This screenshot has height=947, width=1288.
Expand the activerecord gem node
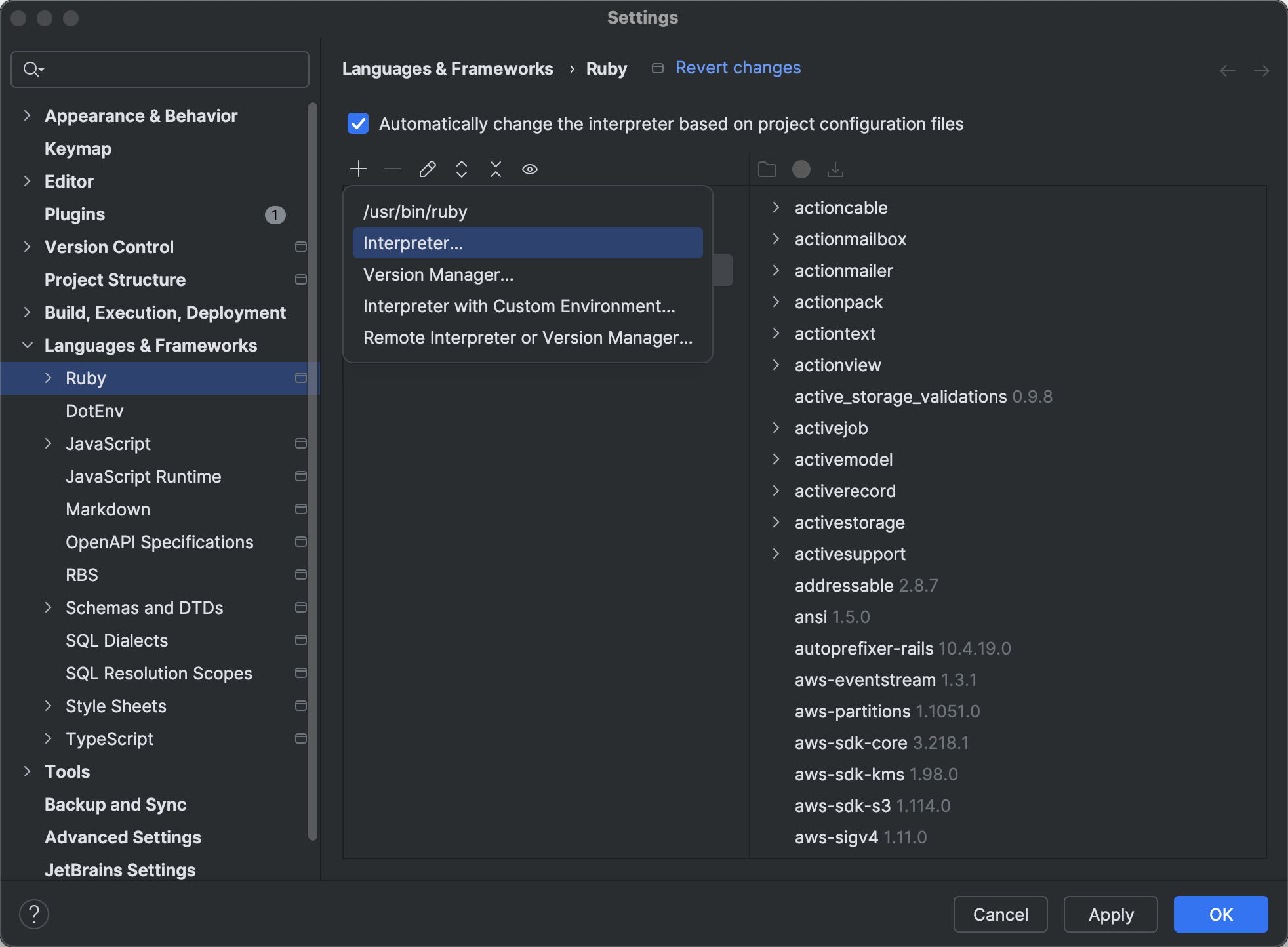click(x=776, y=491)
